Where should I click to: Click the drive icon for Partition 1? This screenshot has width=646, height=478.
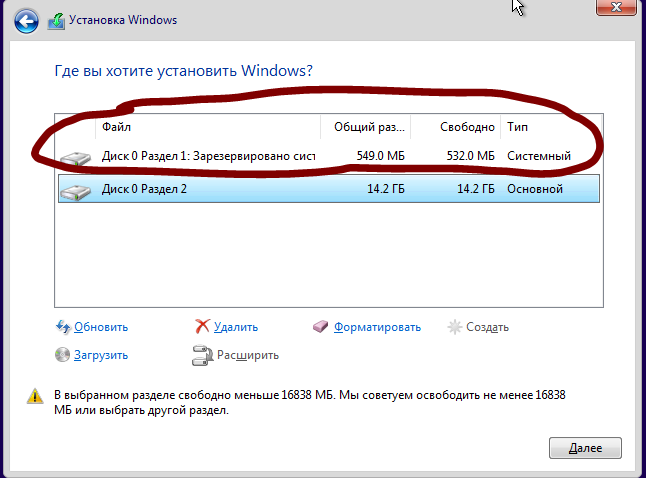[x=75, y=158]
